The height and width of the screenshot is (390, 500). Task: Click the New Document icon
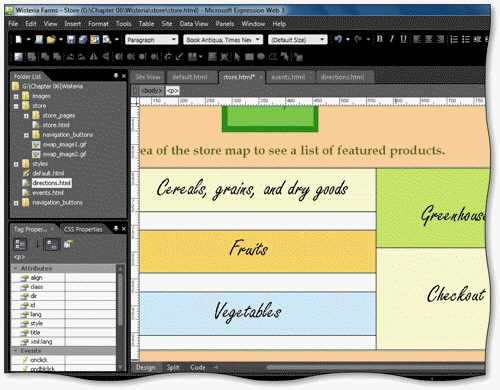click(x=18, y=40)
